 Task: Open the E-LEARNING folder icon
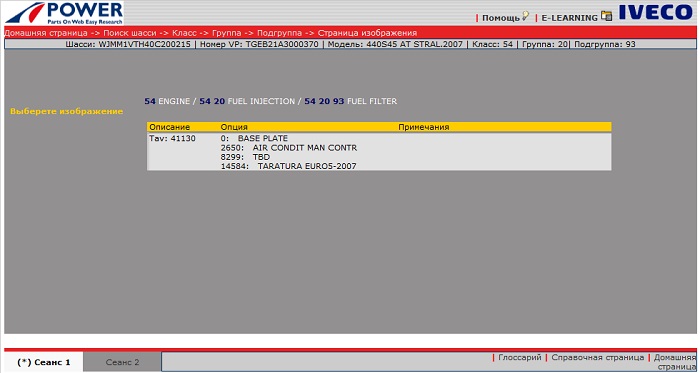pyautogui.click(x=606, y=16)
